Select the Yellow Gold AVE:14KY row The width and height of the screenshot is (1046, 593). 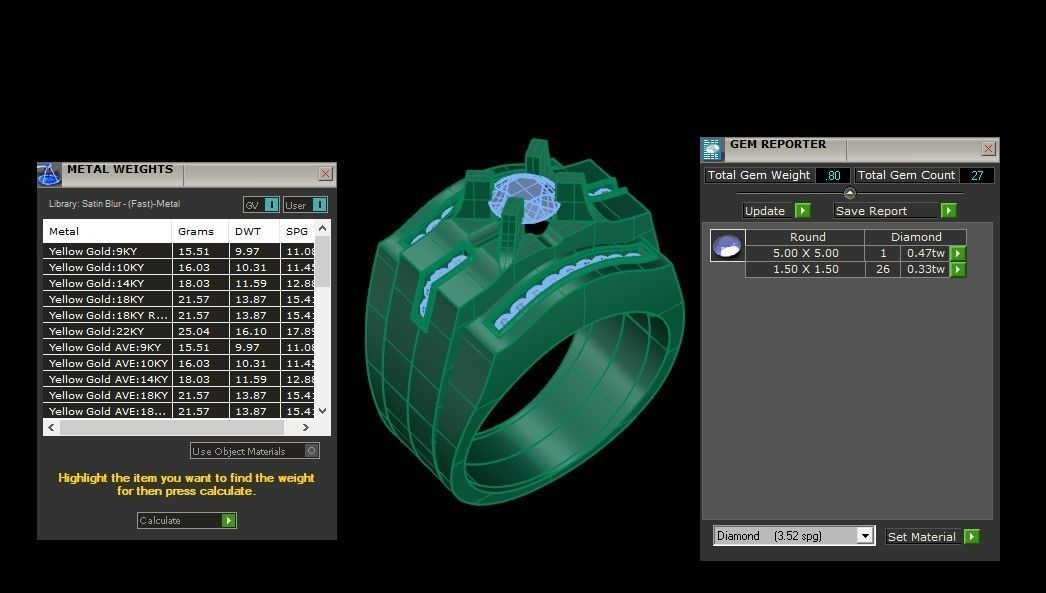coord(179,380)
